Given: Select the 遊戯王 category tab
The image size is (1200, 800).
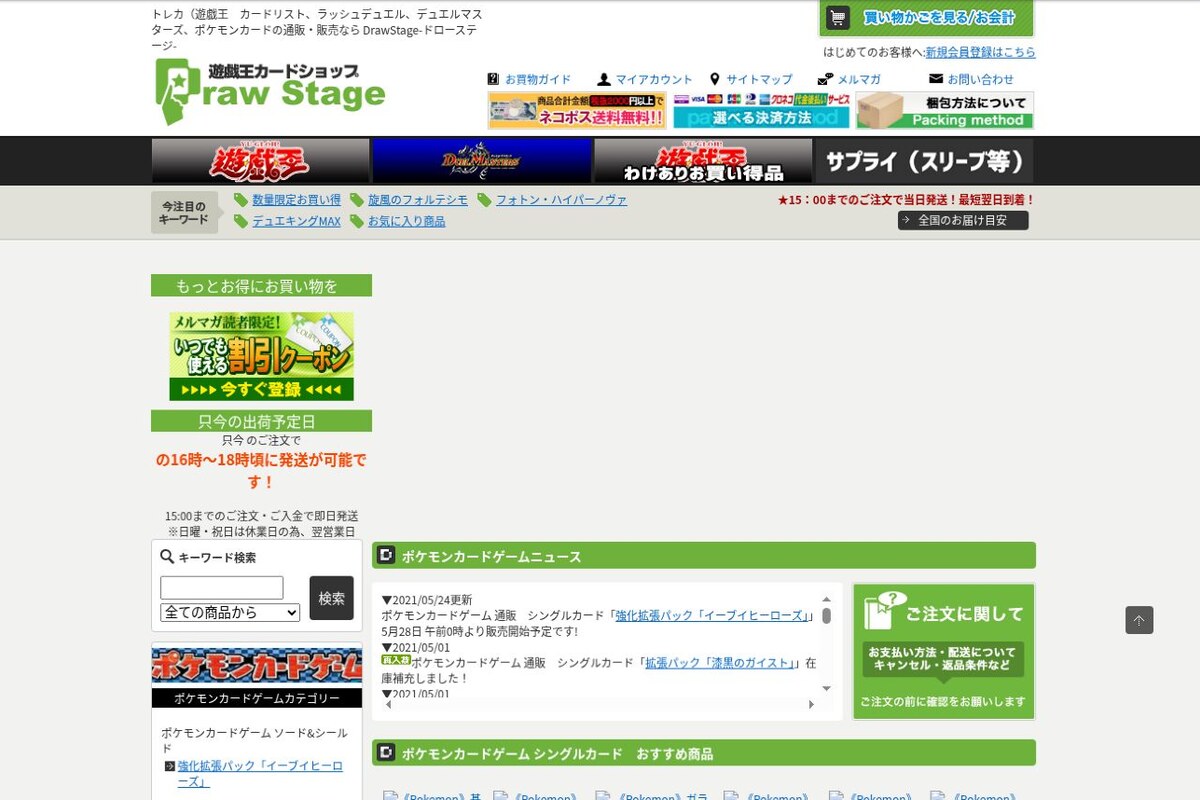Looking at the screenshot, I should click(261, 160).
